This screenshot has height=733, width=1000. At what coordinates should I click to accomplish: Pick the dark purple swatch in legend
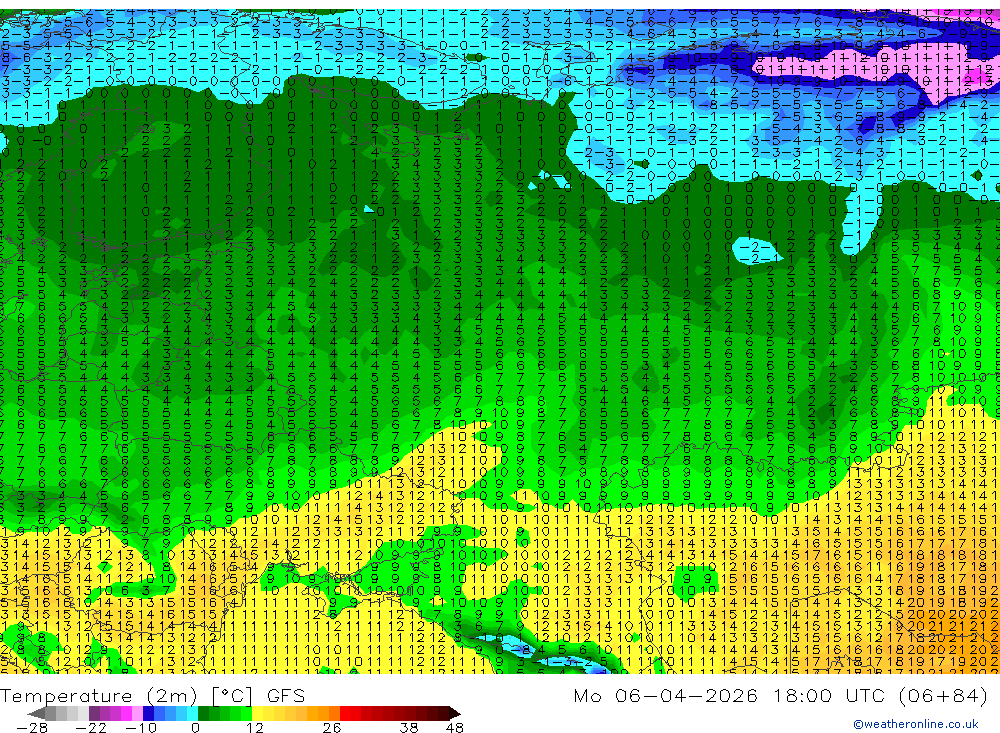(x=94, y=714)
